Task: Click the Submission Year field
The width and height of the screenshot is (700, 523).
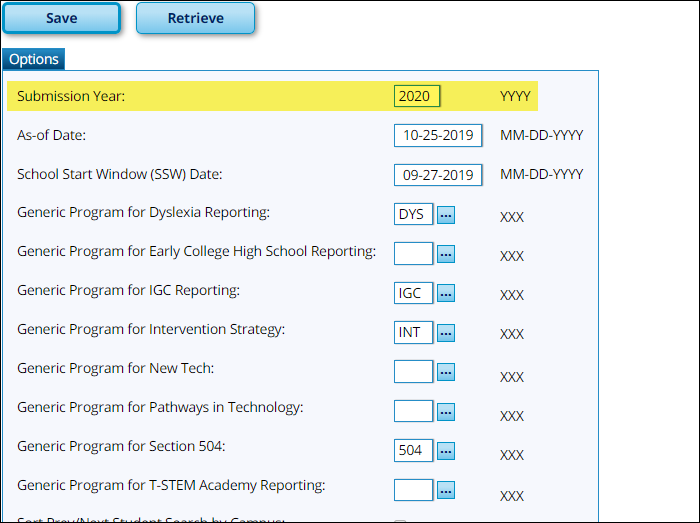Action: click(x=417, y=97)
